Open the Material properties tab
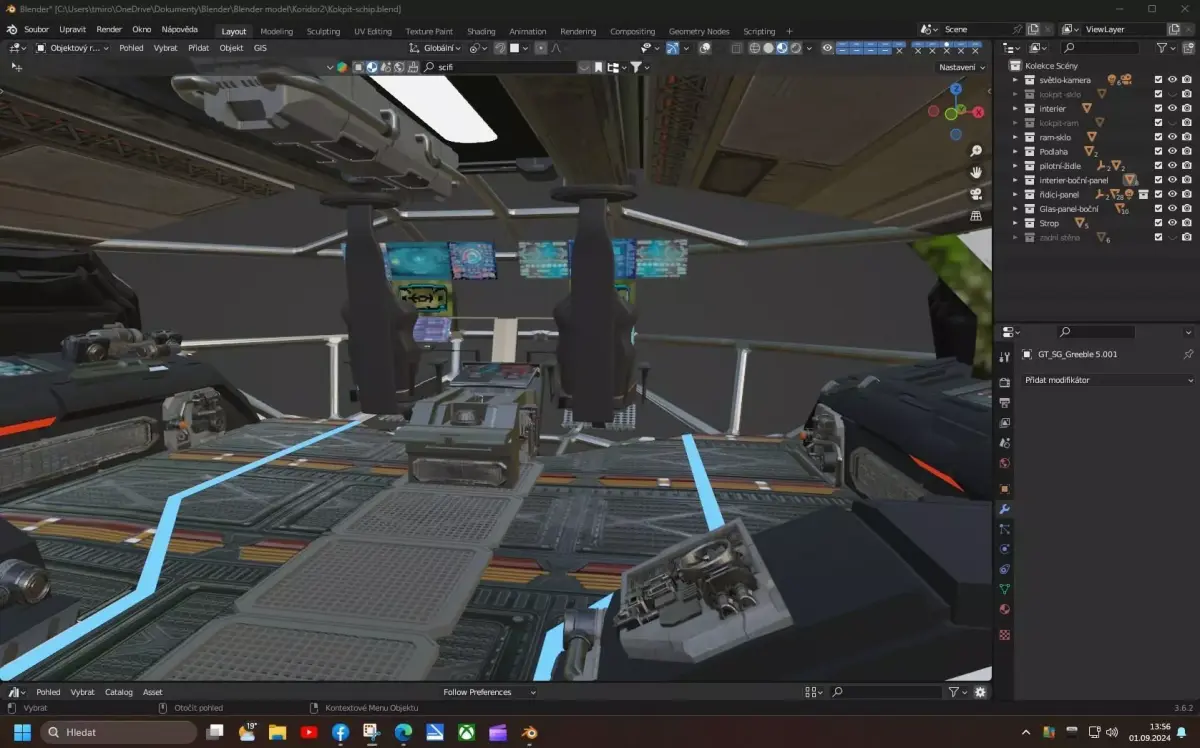The width and height of the screenshot is (1200, 748). [x=1005, y=609]
